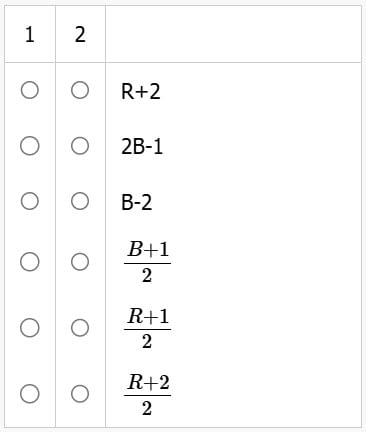Mark column 1 radio for B-2
This screenshot has width=366, height=432.
click(30, 201)
